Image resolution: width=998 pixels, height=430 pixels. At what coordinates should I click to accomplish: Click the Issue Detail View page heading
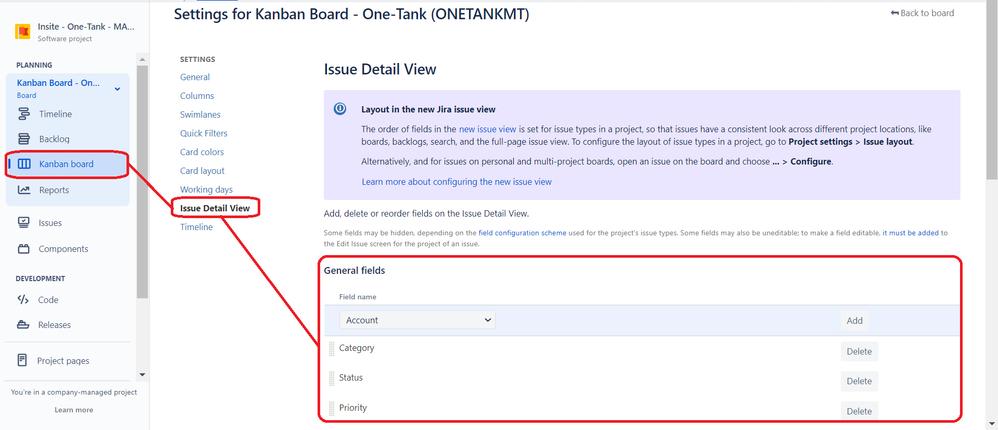tap(380, 69)
